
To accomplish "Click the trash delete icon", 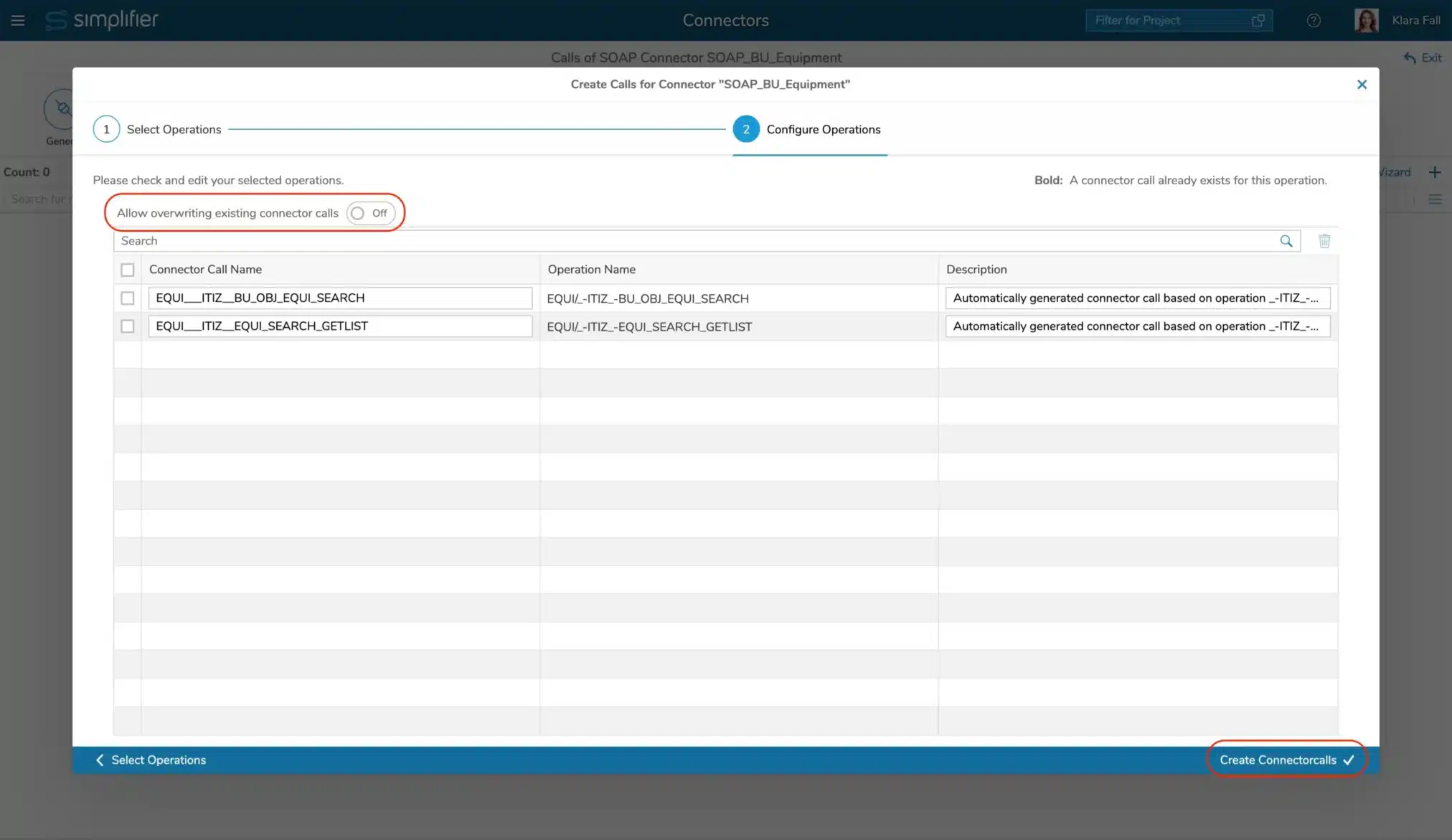I will (x=1324, y=241).
